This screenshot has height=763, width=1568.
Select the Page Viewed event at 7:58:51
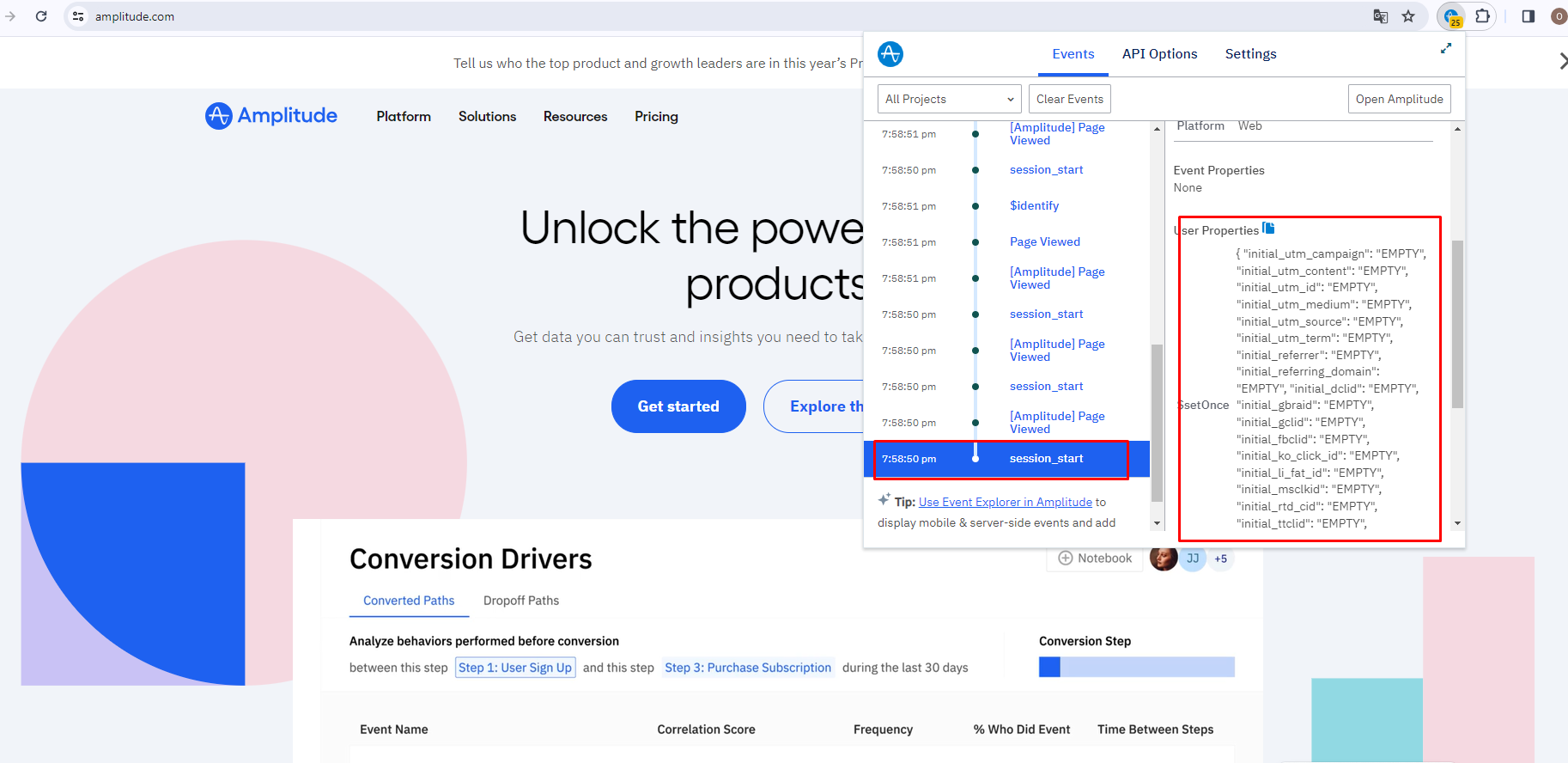[1045, 241]
